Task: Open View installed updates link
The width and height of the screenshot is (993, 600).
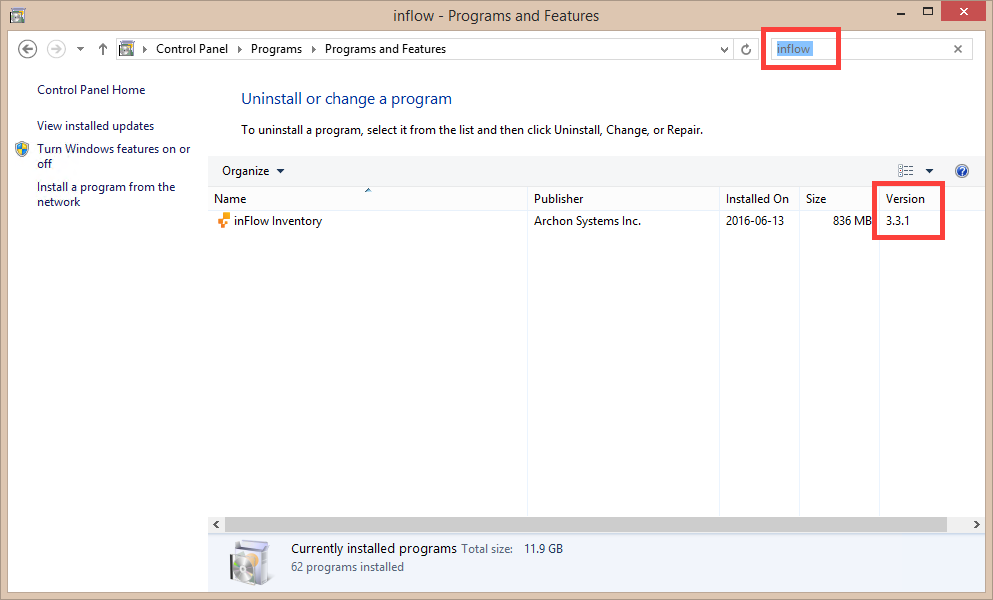Action: tap(96, 126)
